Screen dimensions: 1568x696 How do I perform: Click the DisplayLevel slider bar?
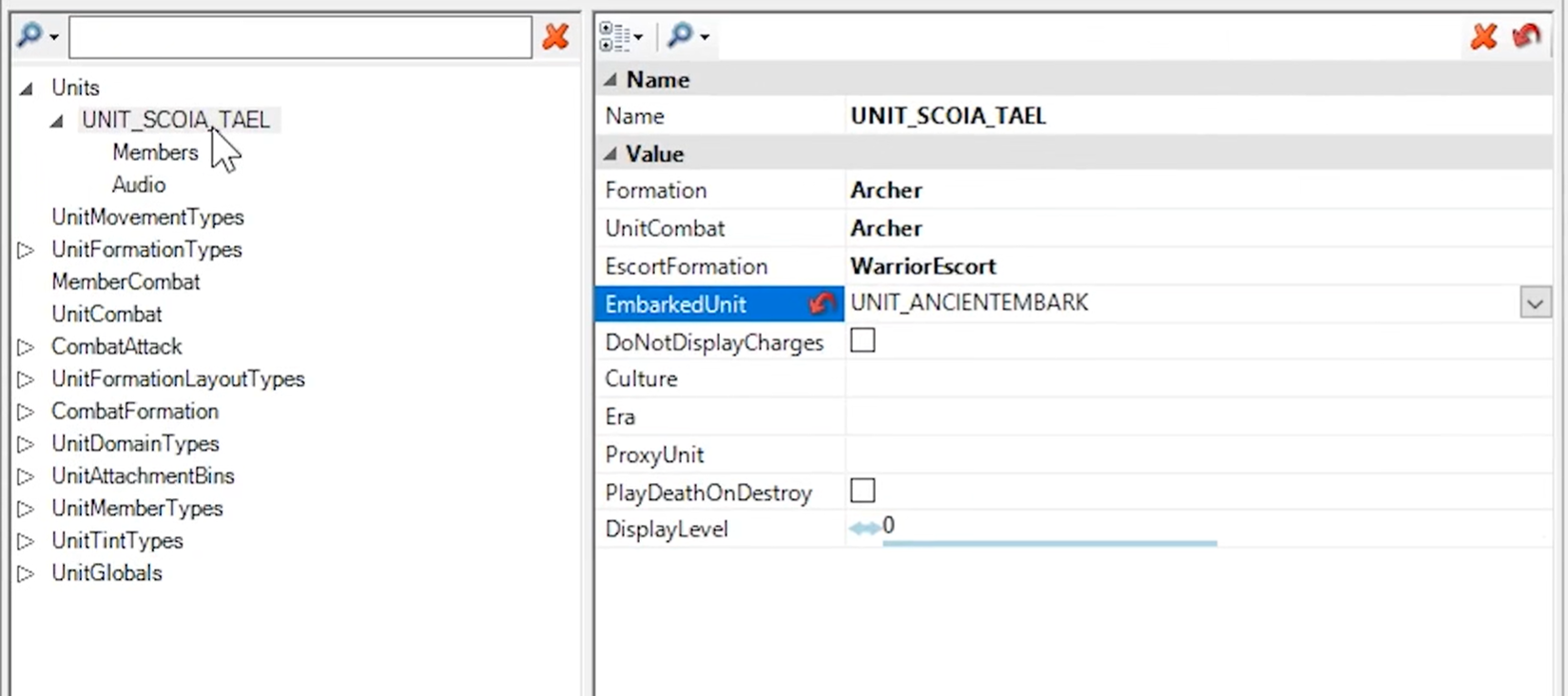click(x=1050, y=543)
